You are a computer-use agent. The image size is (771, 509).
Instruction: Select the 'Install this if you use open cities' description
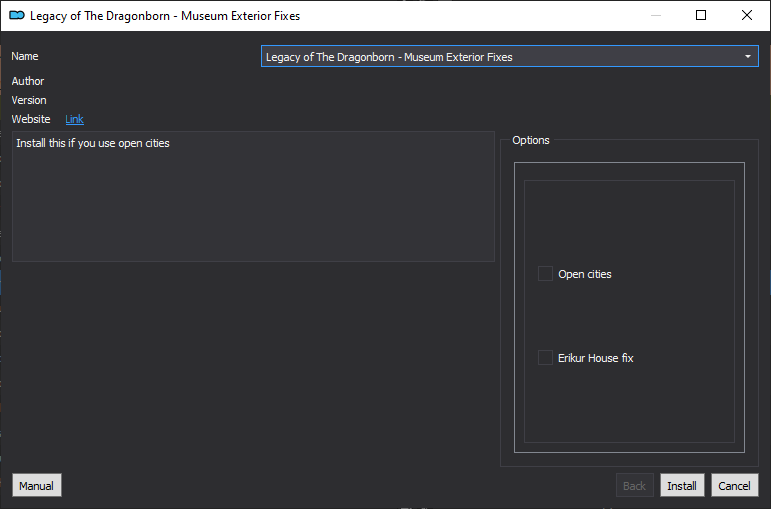[93, 143]
